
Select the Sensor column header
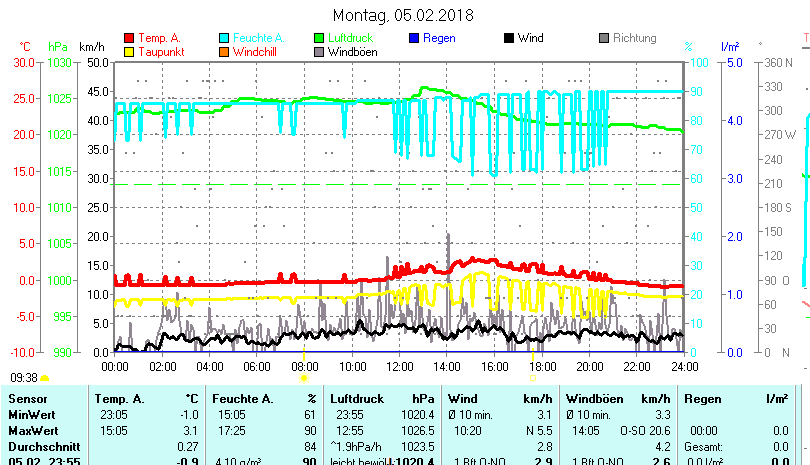tap(27, 399)
